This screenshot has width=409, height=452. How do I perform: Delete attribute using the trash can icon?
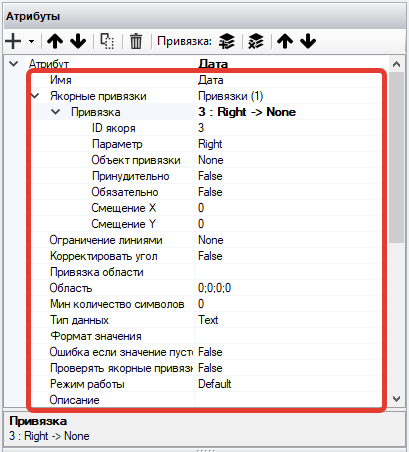click(x=136, y=41)
